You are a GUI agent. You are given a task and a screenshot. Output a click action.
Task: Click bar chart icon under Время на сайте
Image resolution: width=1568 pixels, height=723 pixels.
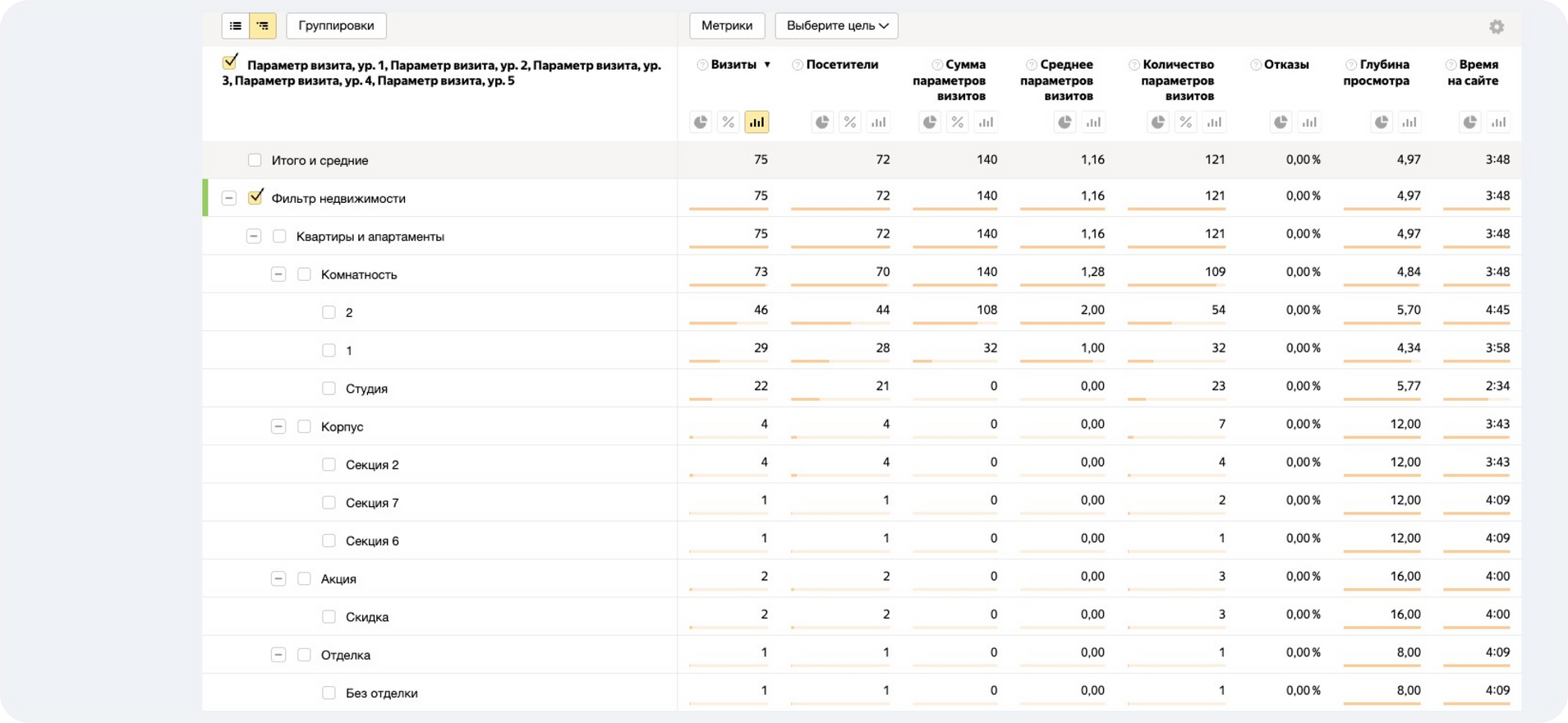1498,122
